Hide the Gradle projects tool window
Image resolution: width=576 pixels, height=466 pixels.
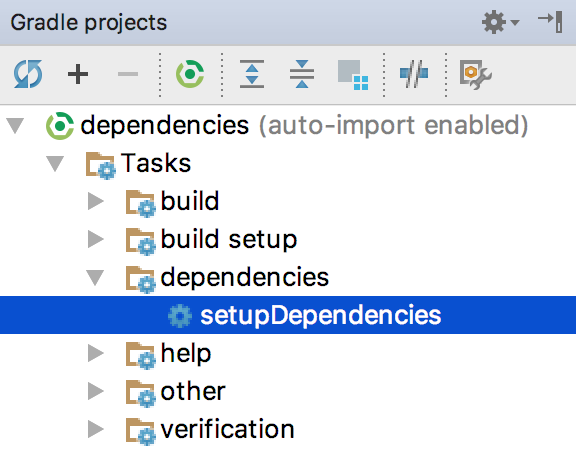(x=550, y=22)
